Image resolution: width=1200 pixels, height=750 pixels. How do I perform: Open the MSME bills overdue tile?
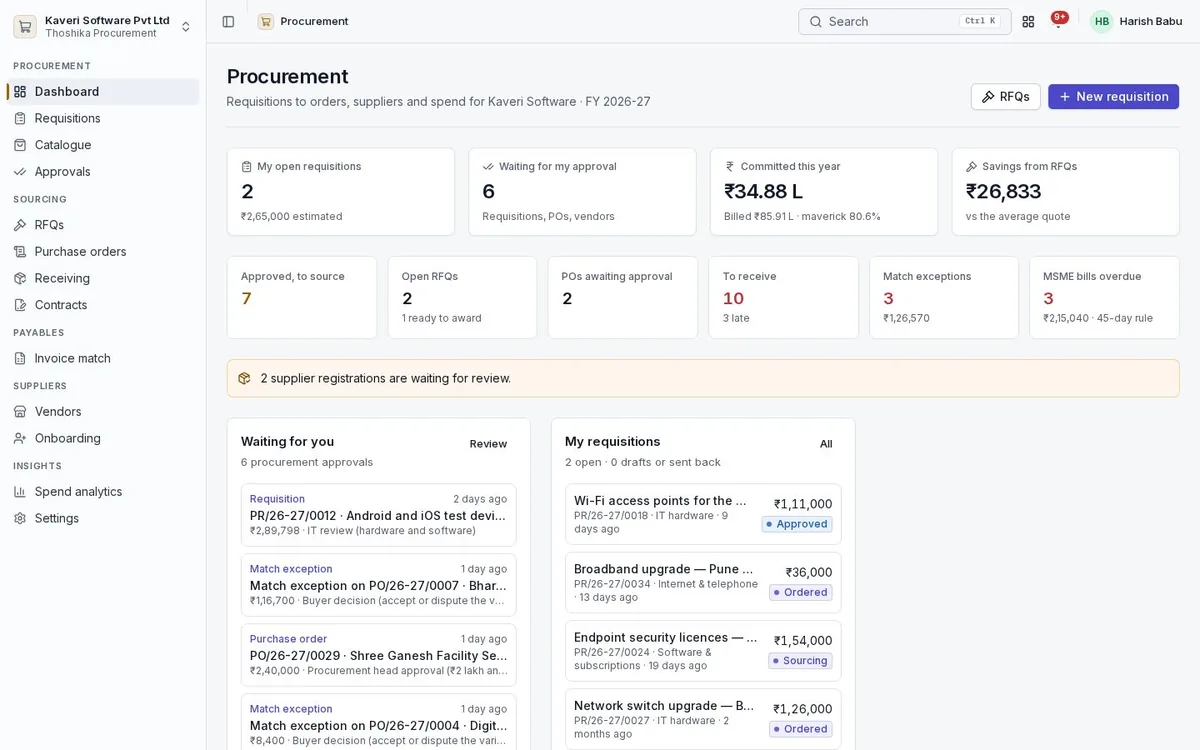click(1104, 297)
